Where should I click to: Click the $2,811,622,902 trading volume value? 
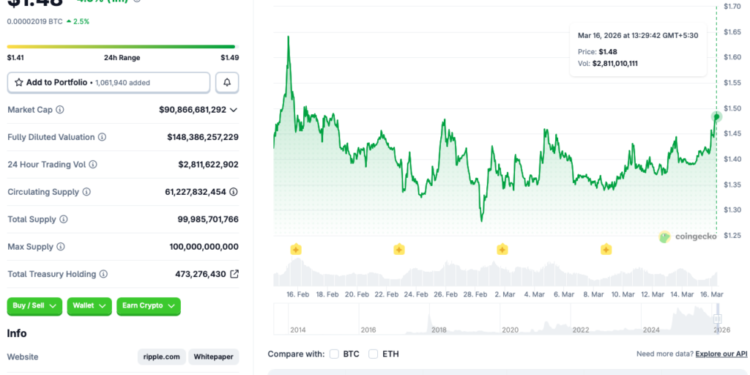(209, 165)
